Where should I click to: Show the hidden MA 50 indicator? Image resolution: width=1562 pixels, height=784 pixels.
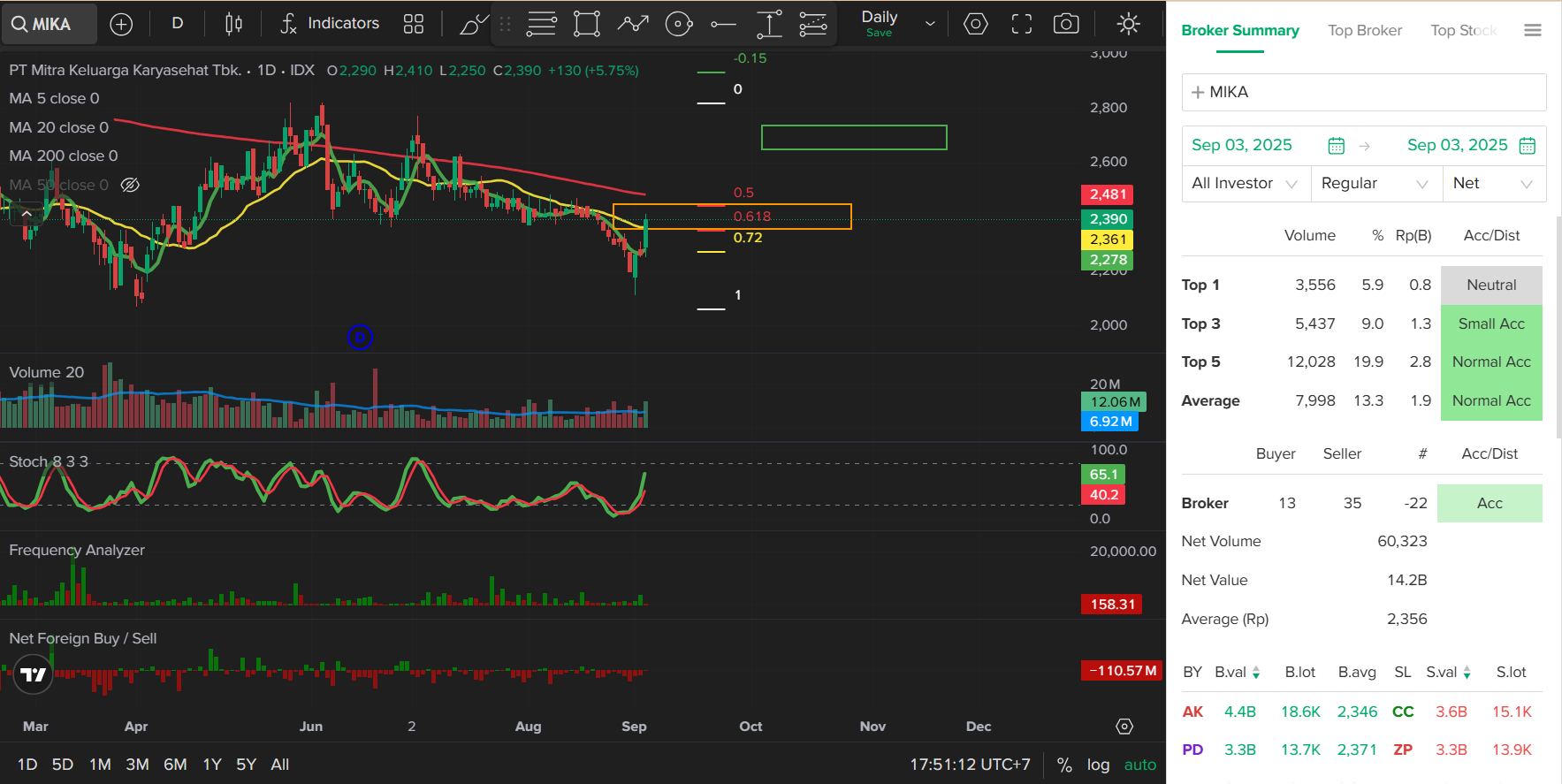click(x=130, y=185)
